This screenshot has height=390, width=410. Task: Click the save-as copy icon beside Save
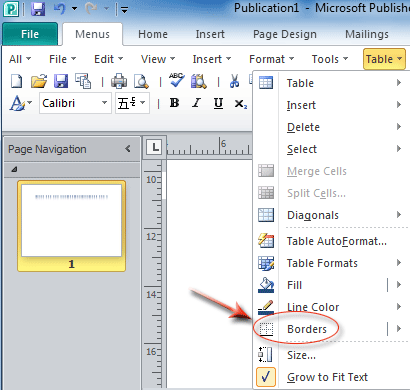point(83,81)
